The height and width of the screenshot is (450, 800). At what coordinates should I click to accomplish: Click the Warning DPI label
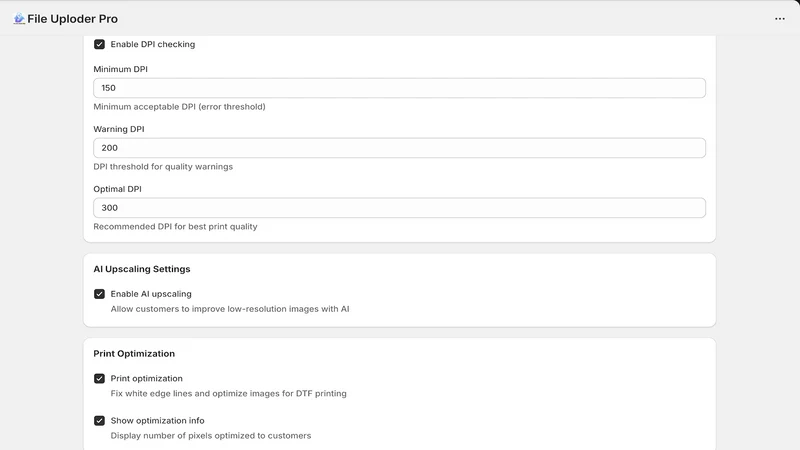click(119, 129)
